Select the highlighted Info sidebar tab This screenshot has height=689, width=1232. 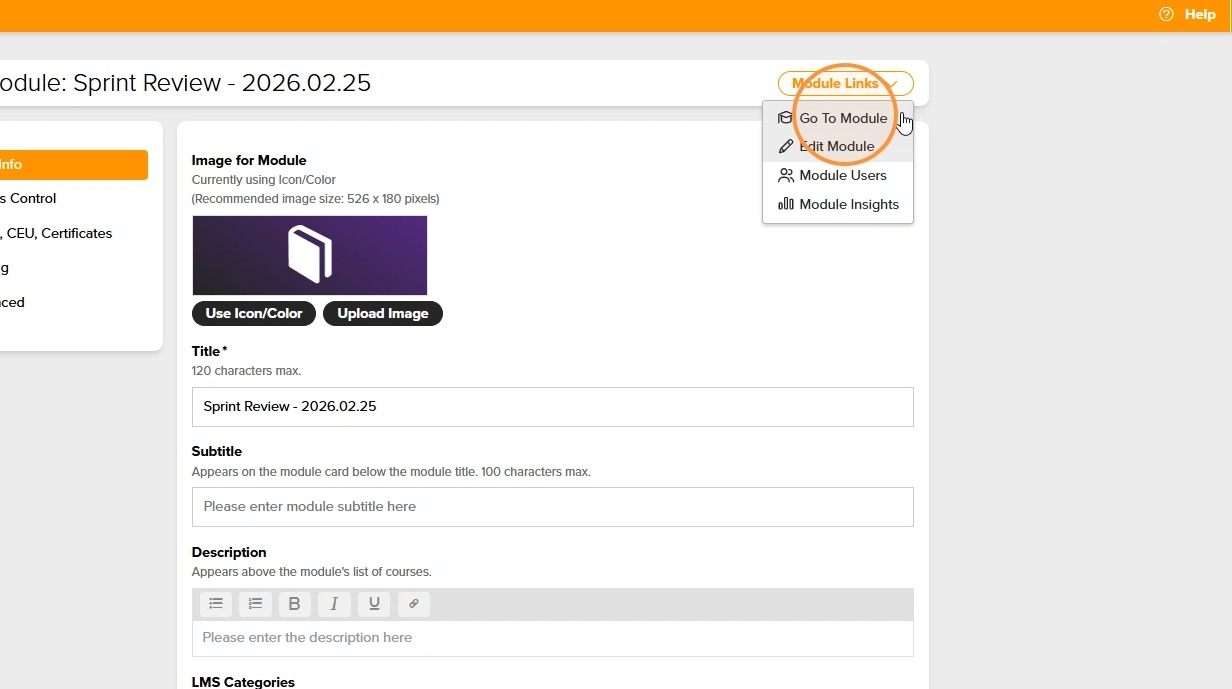(x=74, y=165)
